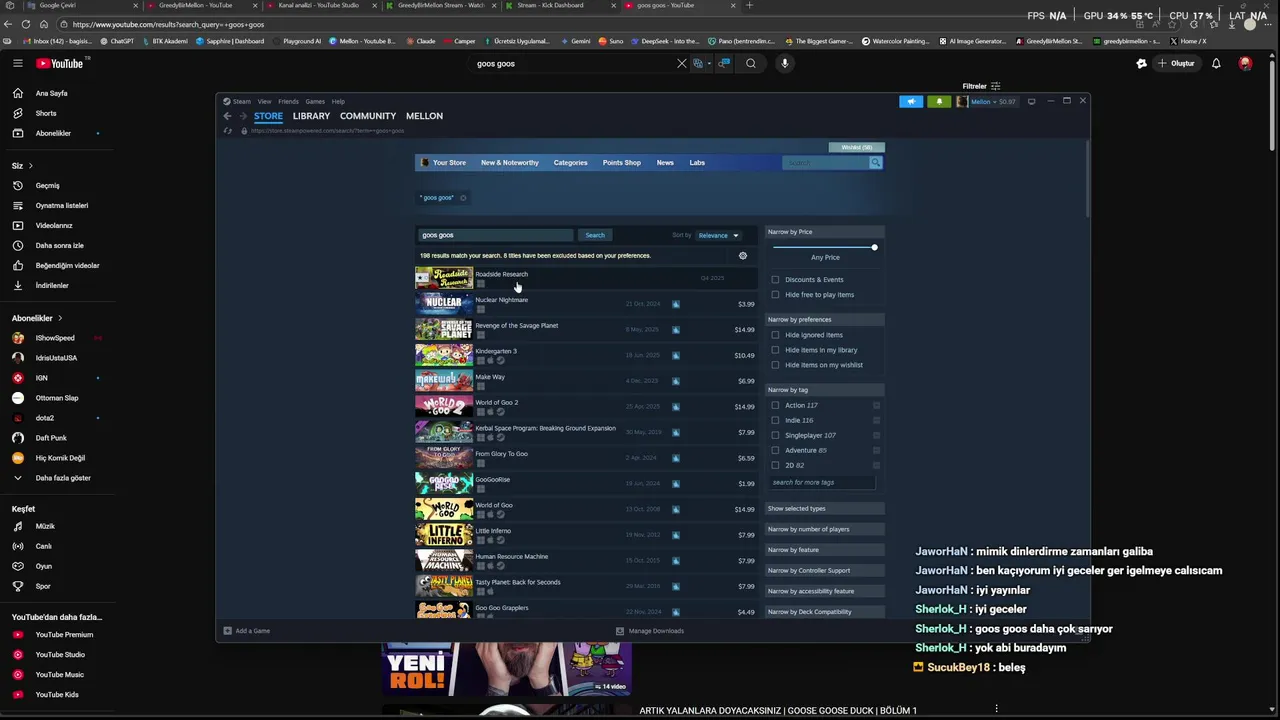Open Nuclear Nightmare search result
Screen dimensions: 1280x720
click(586, 303)
